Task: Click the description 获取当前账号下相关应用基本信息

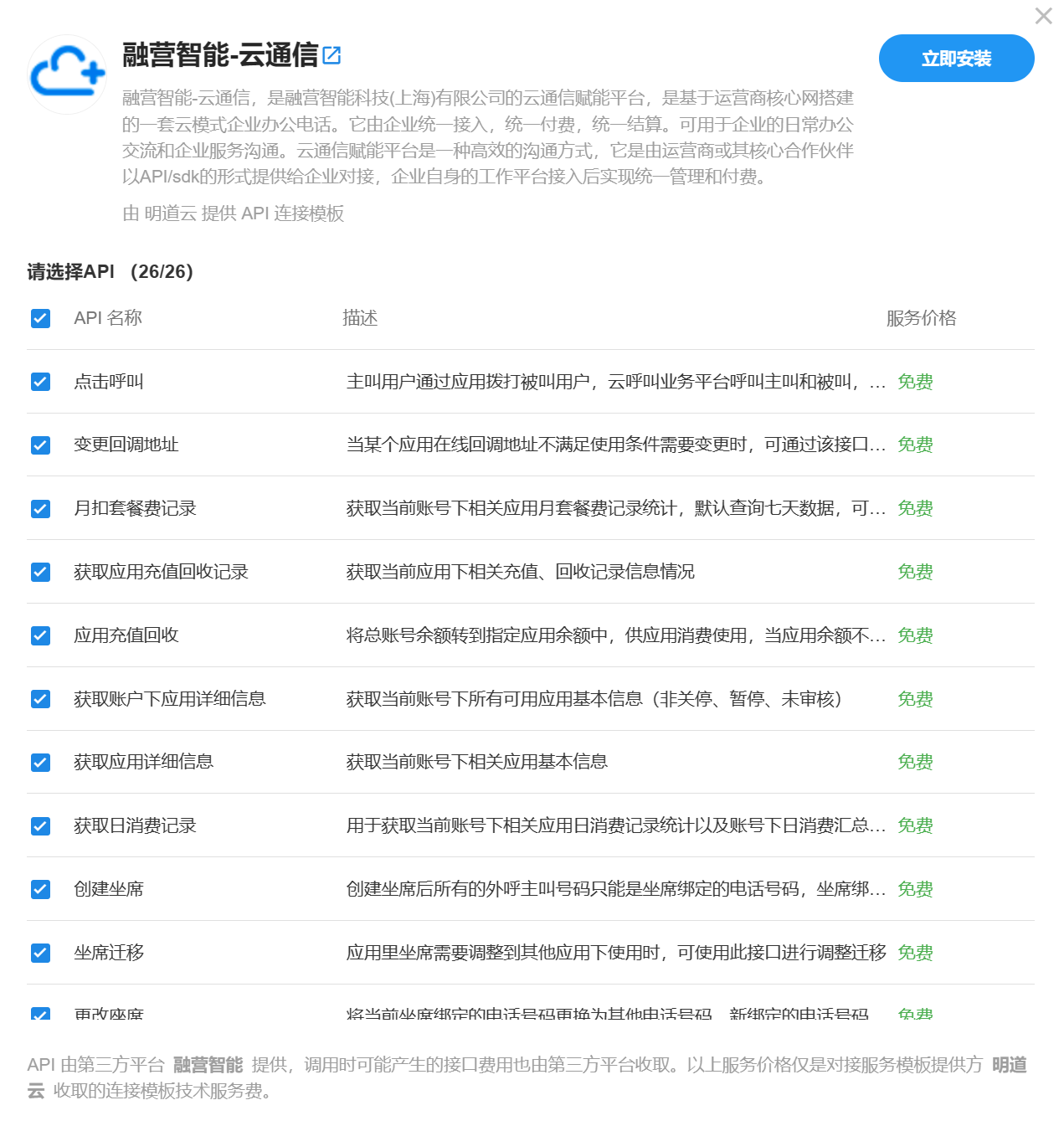Action: (x=477, y=762)
